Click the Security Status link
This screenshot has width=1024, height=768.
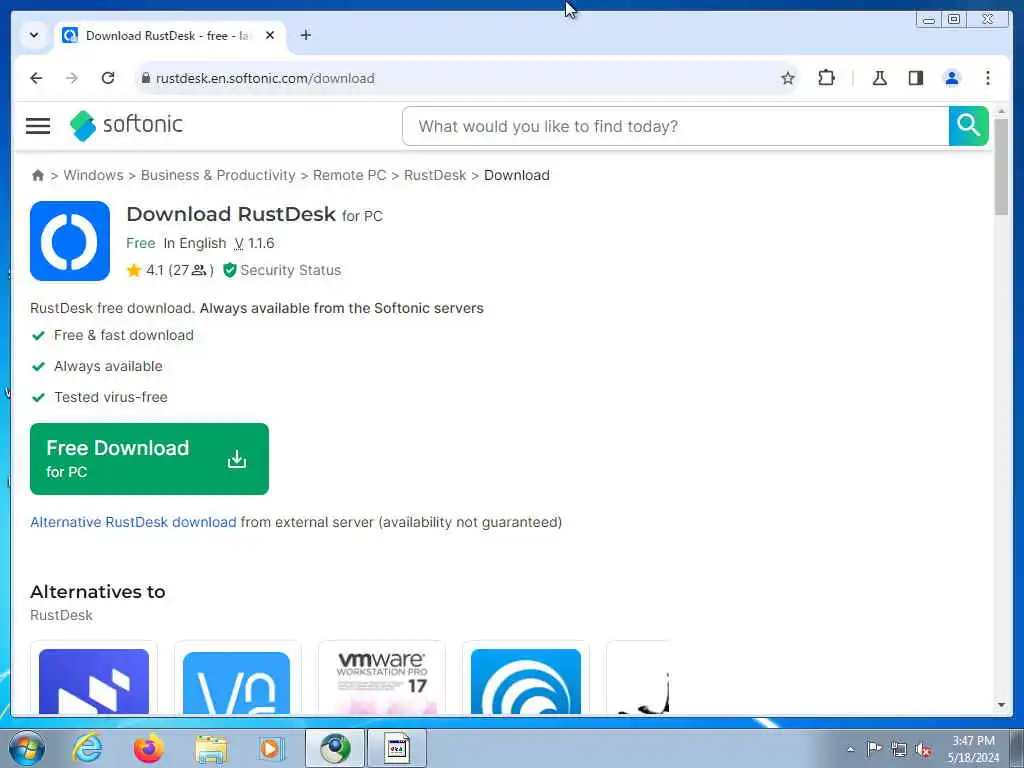click(x=291, y=270)
